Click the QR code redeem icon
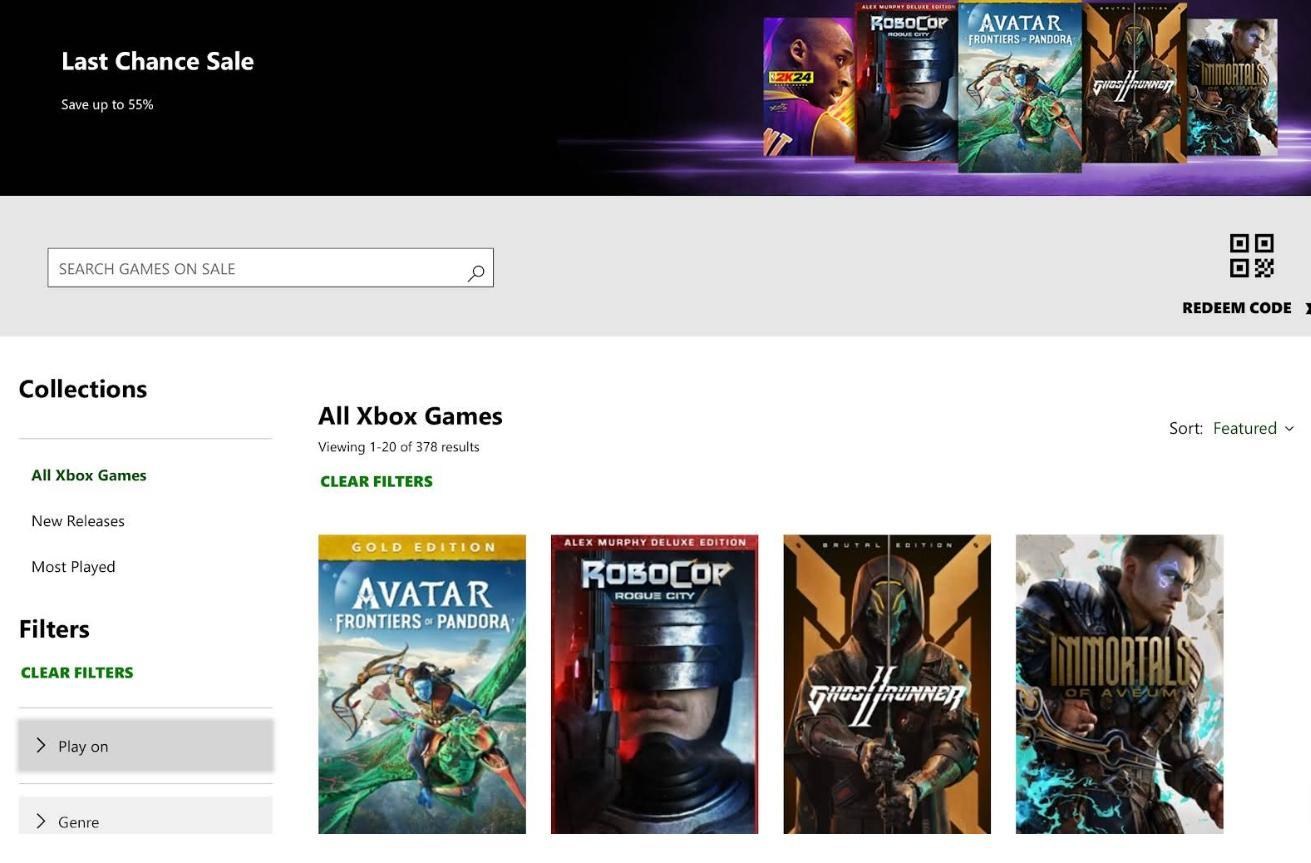1311x863 pixels. (1251, 256)
